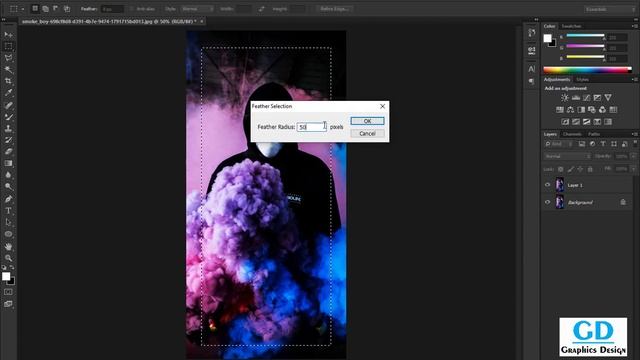Select the Pen tool
The image size is (640, 360).
click(x=8, y=199)
